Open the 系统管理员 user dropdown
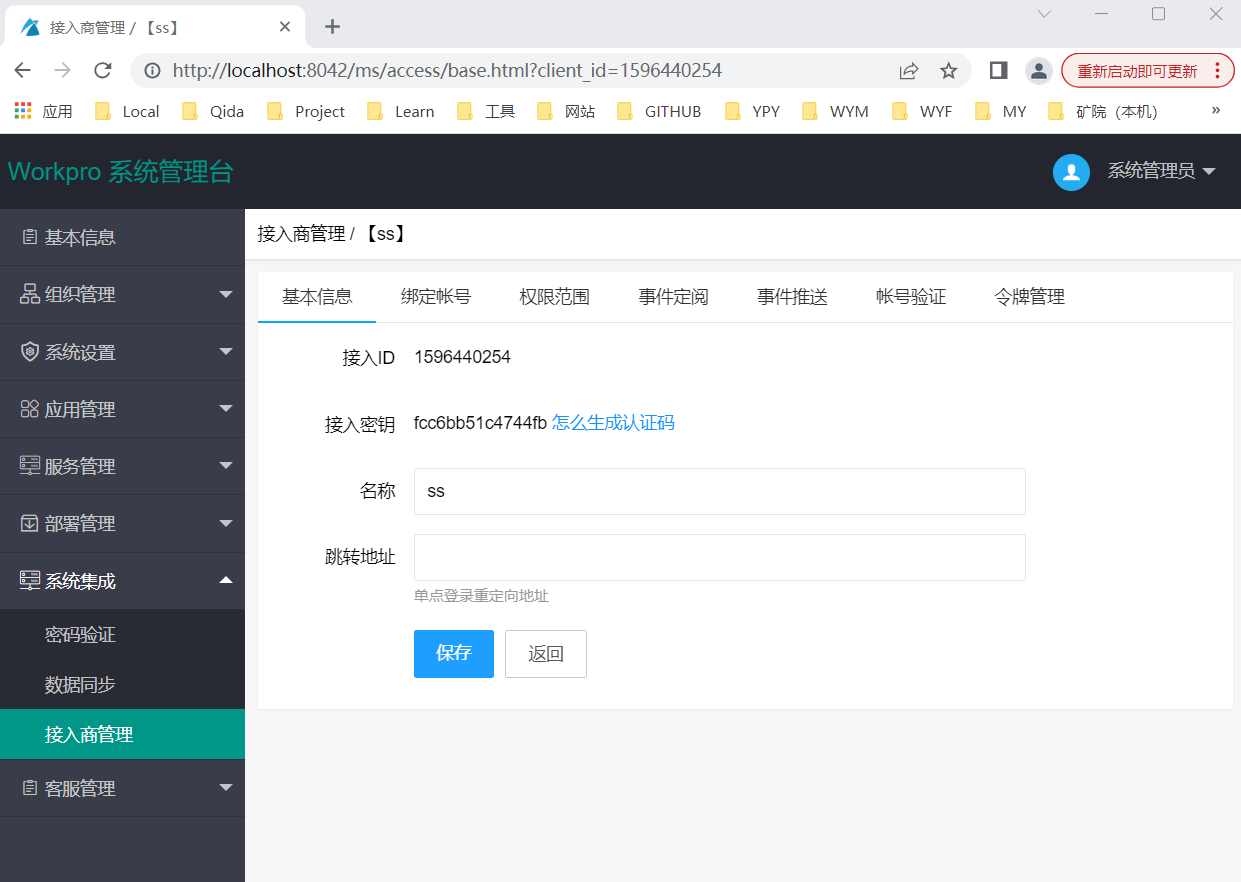The image size is (1241, 882). (x=1161, y=172)
